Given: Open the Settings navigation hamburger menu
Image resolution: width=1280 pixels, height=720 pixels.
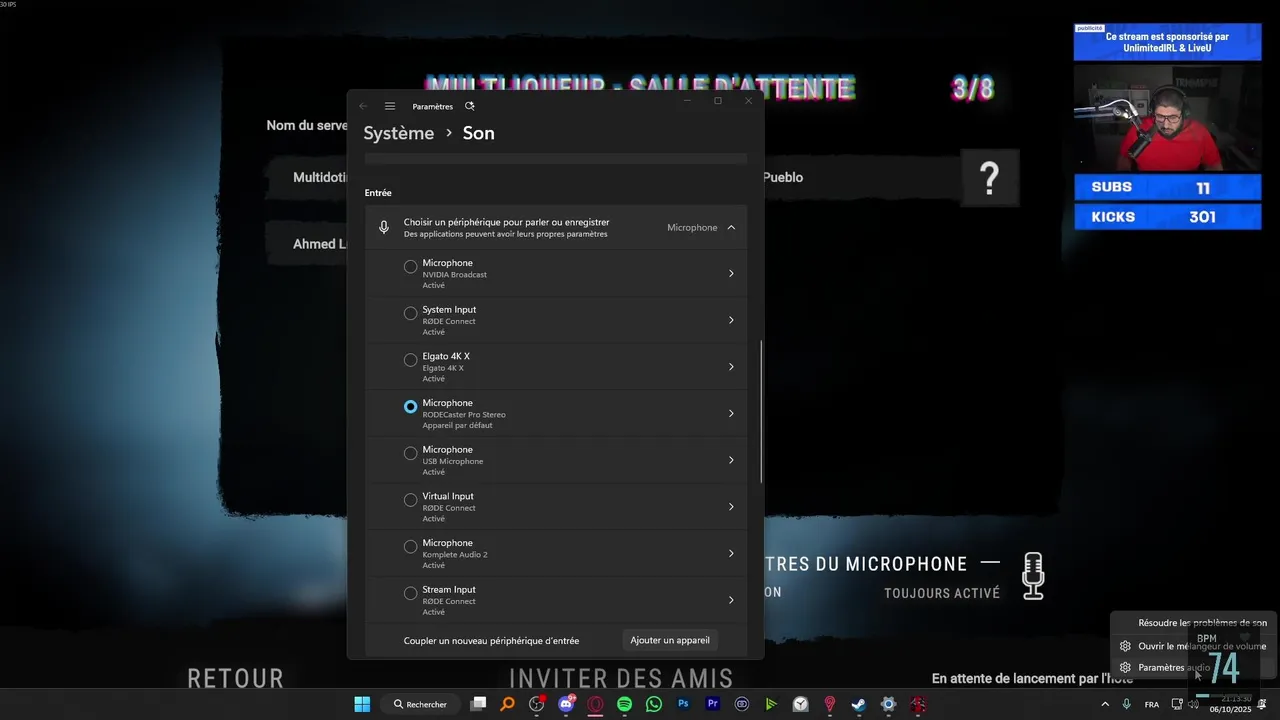Looking at the screenshot, I should click(390, 106).
